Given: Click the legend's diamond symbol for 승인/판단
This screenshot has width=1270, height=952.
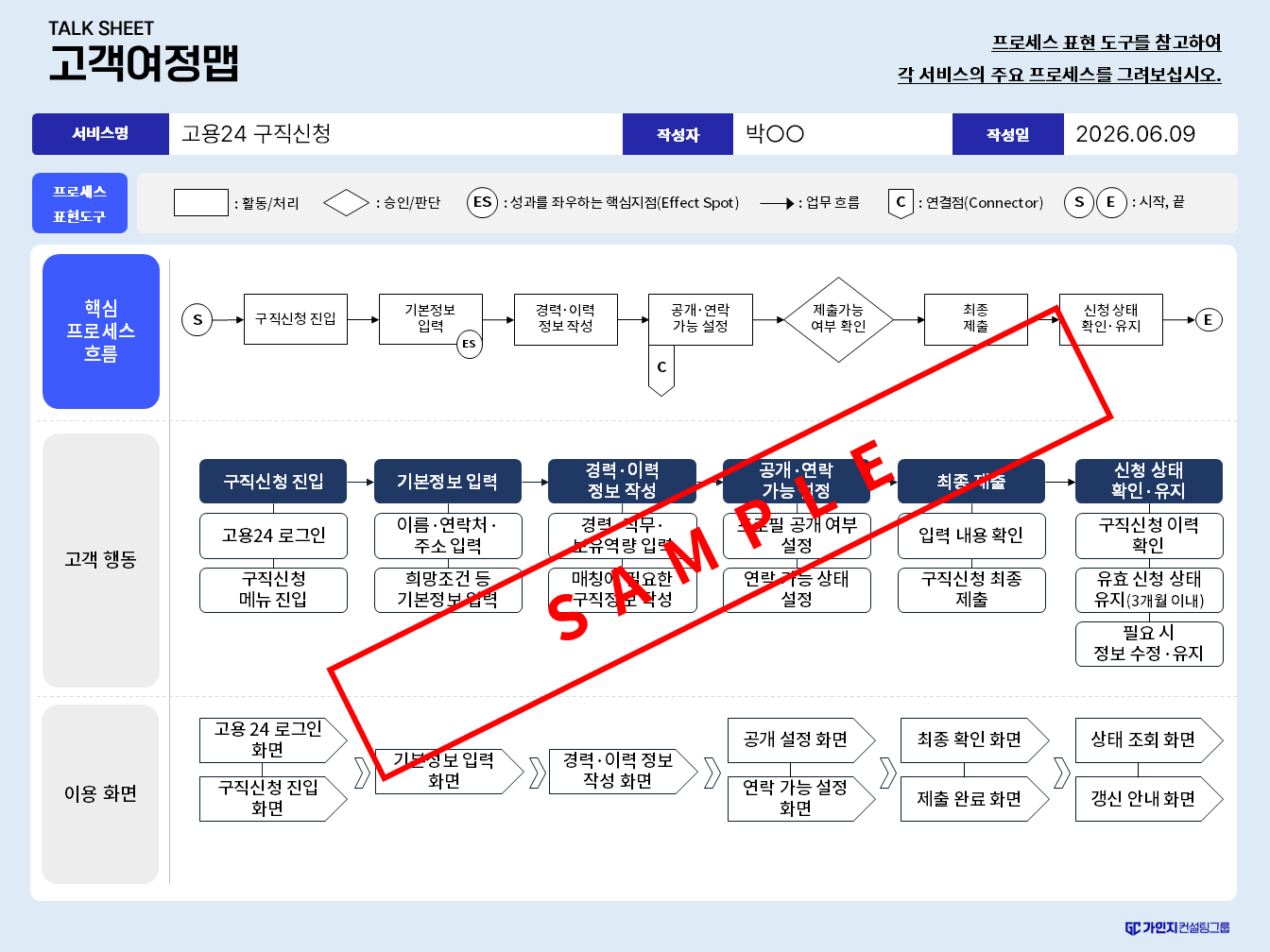Looking at the screenshot, I should coord(346,202).
